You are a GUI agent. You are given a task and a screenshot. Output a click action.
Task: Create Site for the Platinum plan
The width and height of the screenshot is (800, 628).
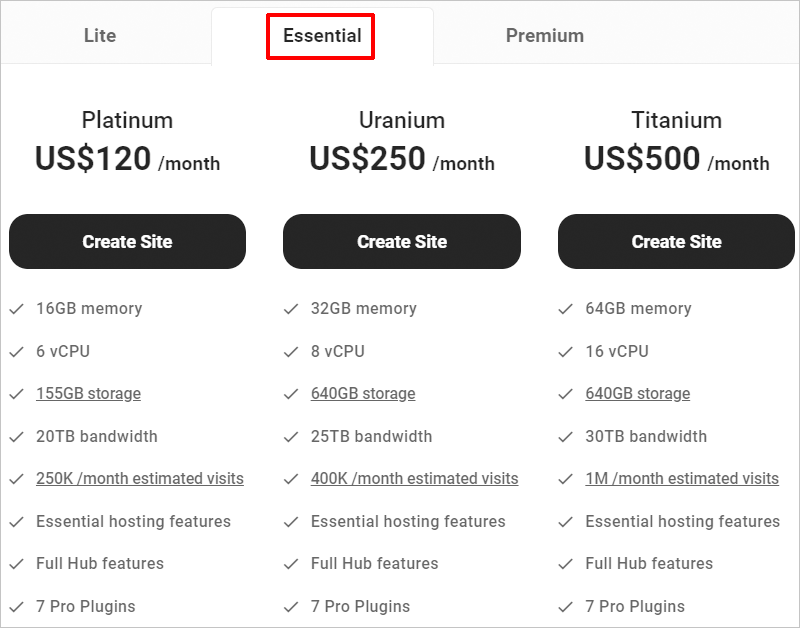(127, 241)
